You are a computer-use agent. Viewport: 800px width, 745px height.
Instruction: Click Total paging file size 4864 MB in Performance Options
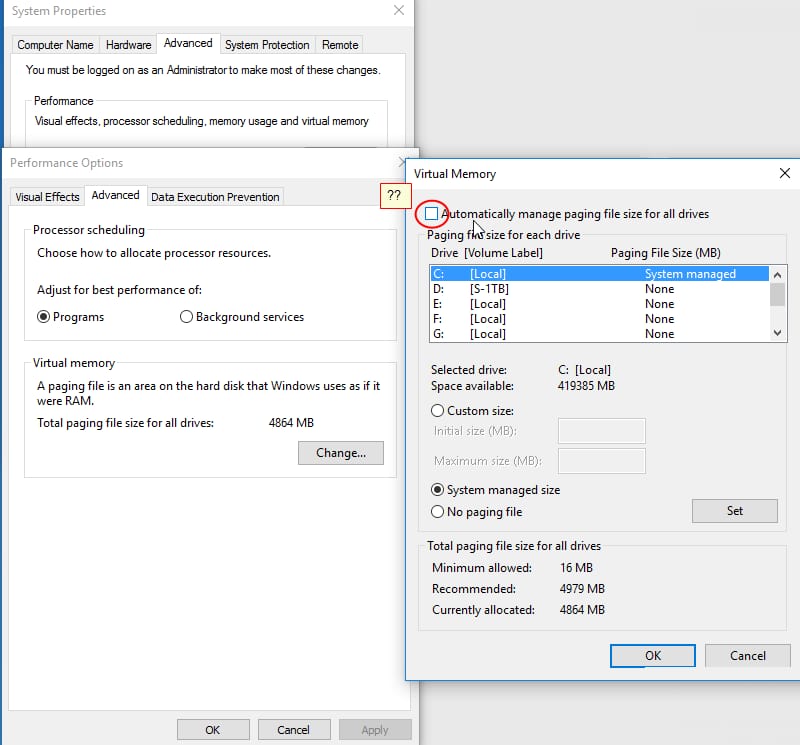(291, 423)
